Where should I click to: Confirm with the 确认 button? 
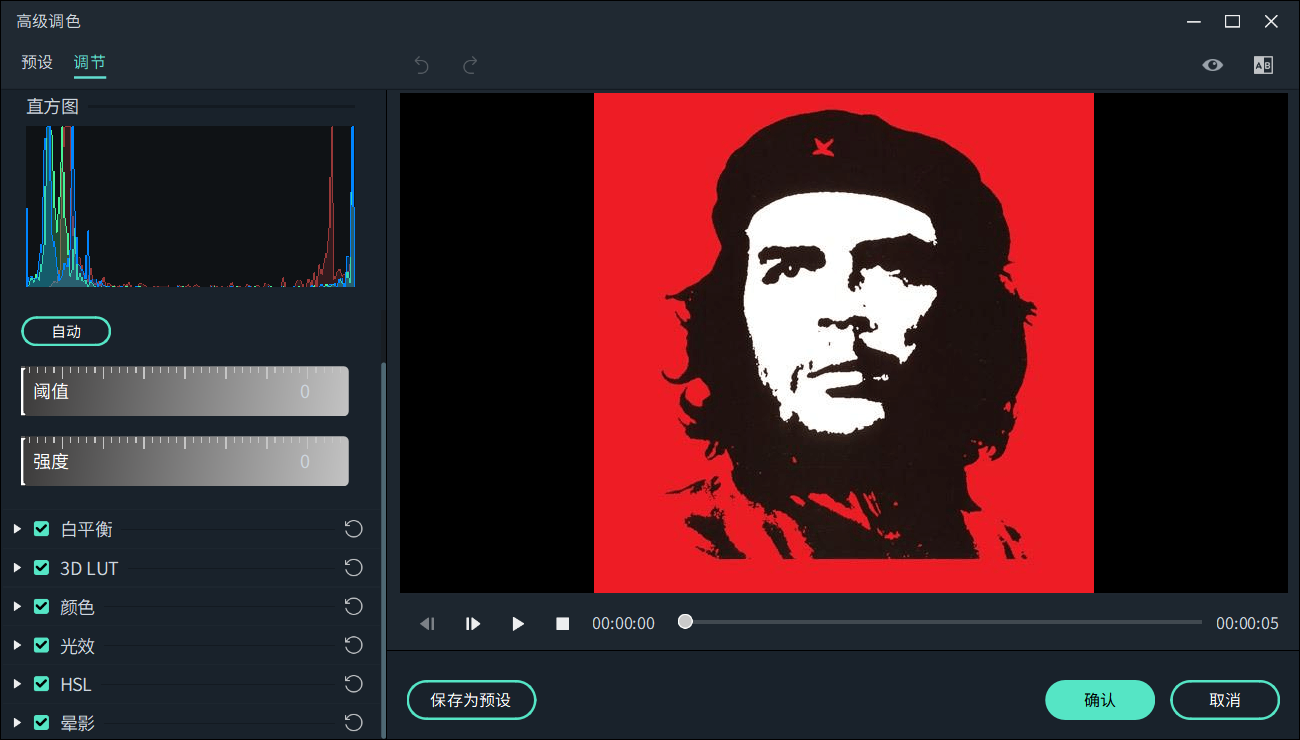(1100, 700)
